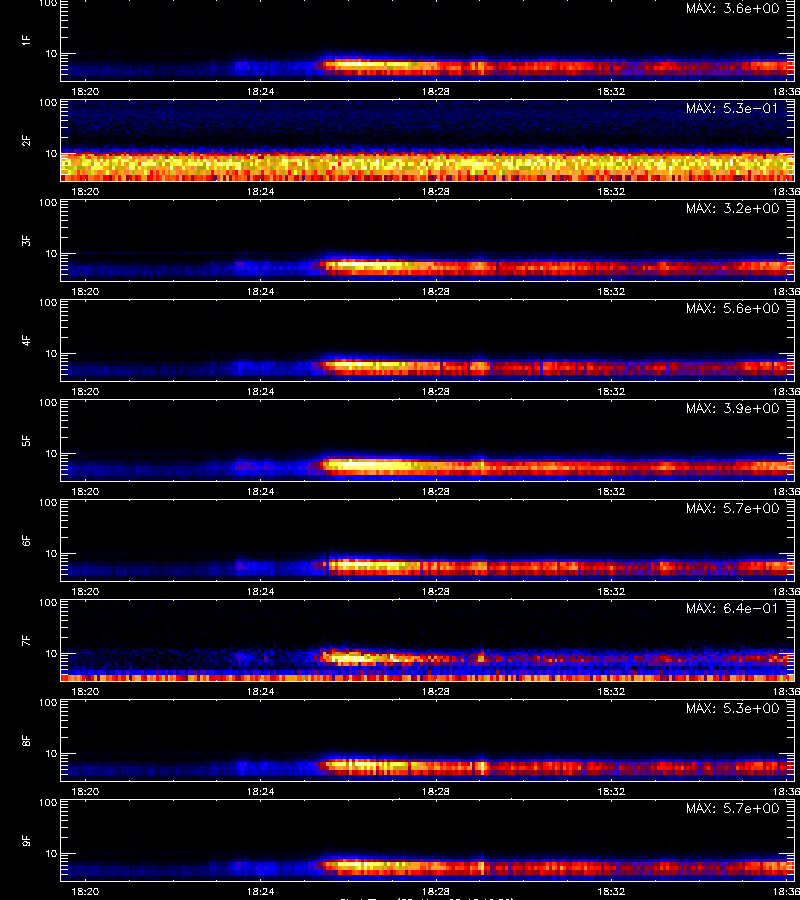Click '18:32' time label under panel 8F

[x=611, y=792]
